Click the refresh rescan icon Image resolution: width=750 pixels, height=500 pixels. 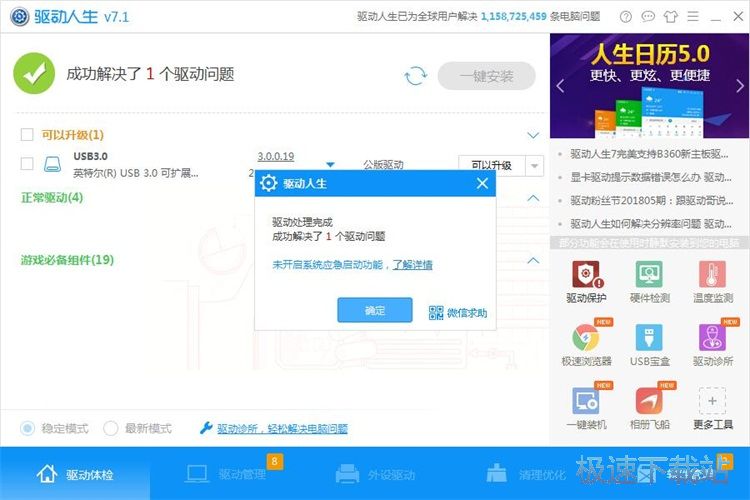[415, 76]
